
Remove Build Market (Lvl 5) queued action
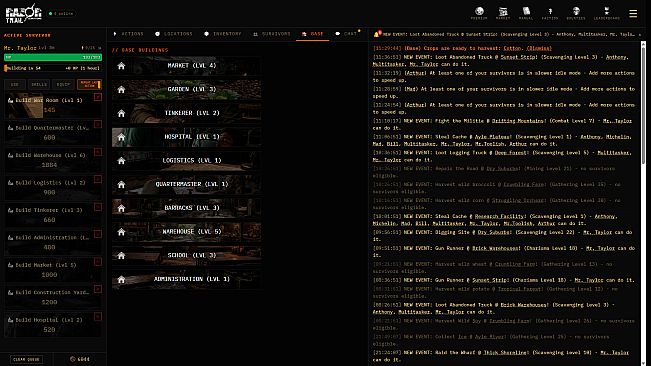[98, 261]
